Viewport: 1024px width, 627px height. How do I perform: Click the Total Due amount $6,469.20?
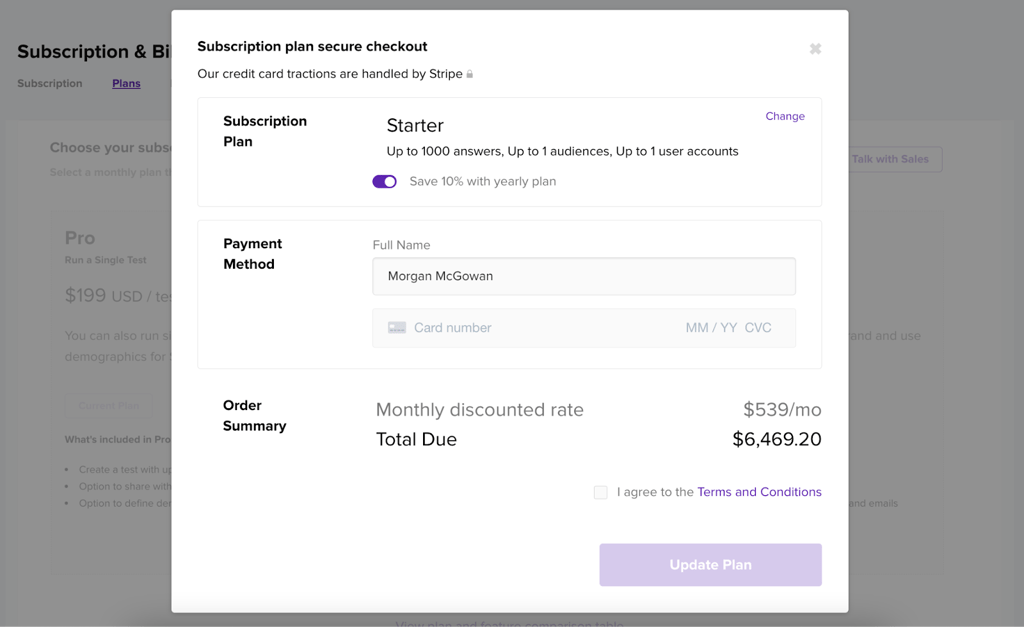[776, 439]
